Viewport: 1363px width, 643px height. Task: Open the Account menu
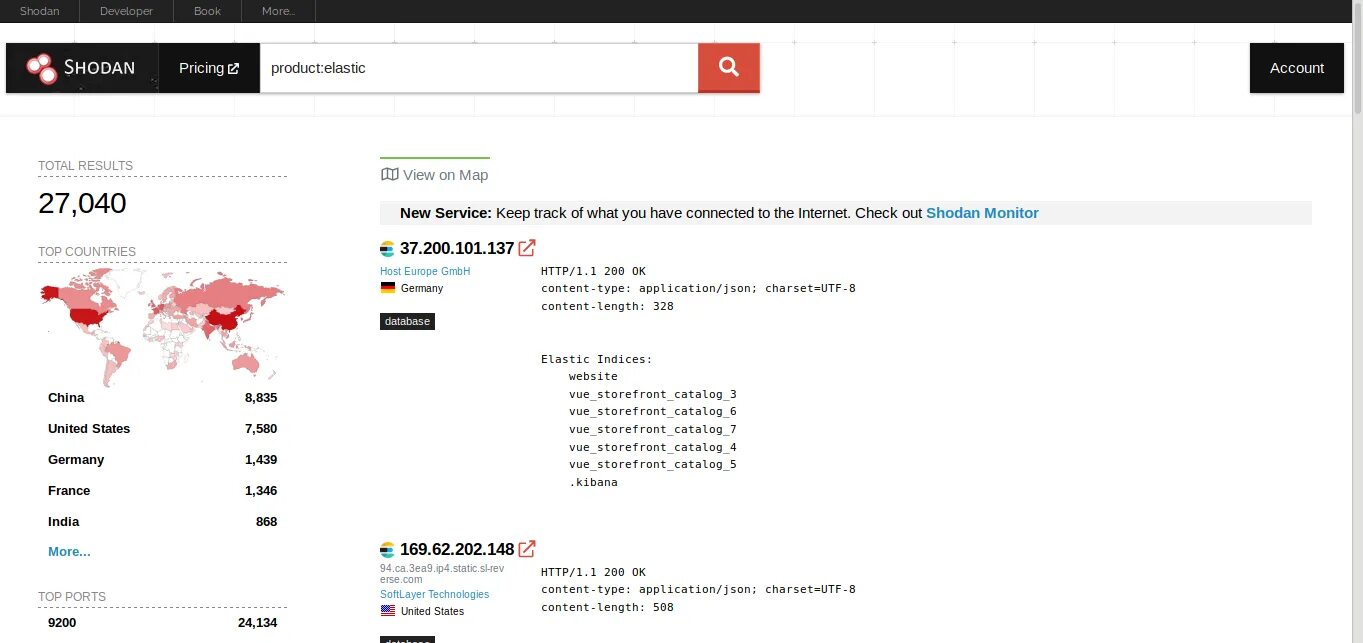tap(1297, 68)
